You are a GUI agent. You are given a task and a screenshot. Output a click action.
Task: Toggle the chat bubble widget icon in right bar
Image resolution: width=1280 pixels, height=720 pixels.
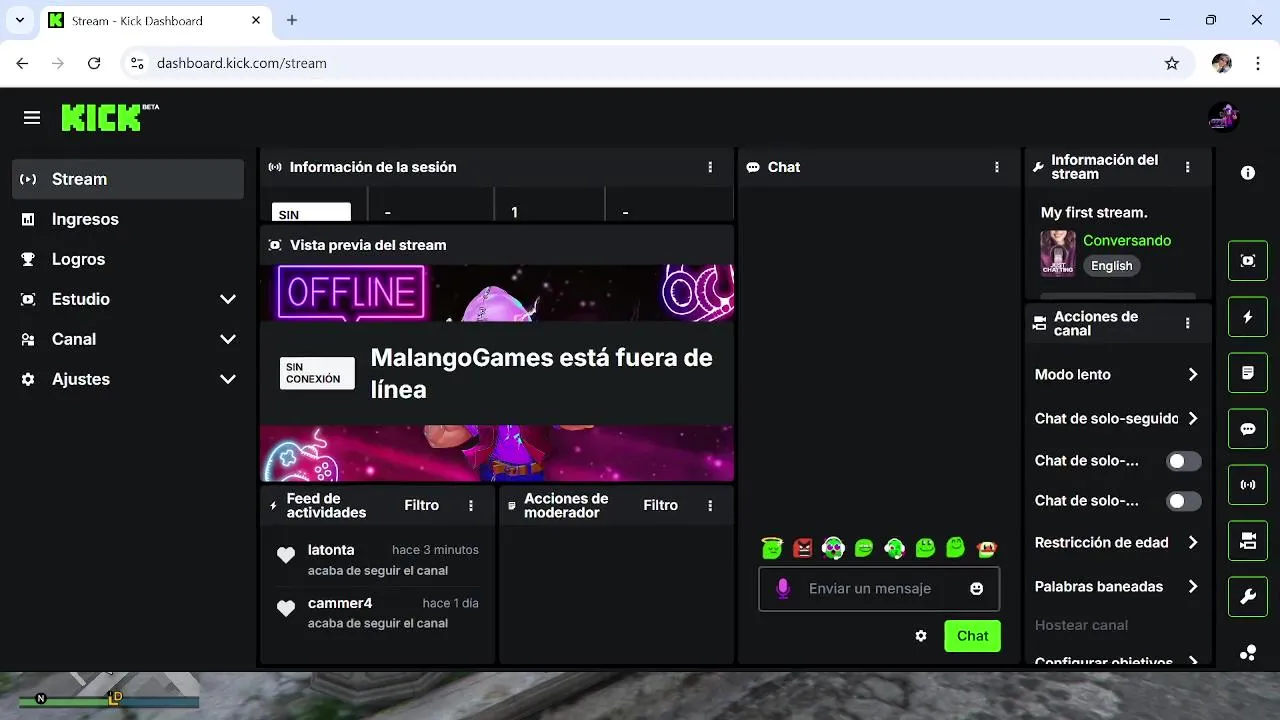[1248, 429]
